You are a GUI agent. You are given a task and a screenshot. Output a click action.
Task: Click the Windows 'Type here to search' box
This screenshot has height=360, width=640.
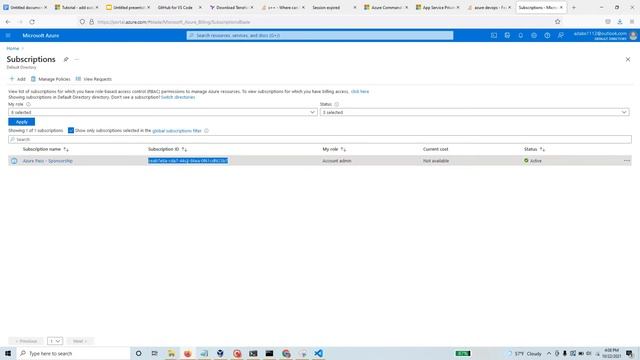tap(73, 353)
